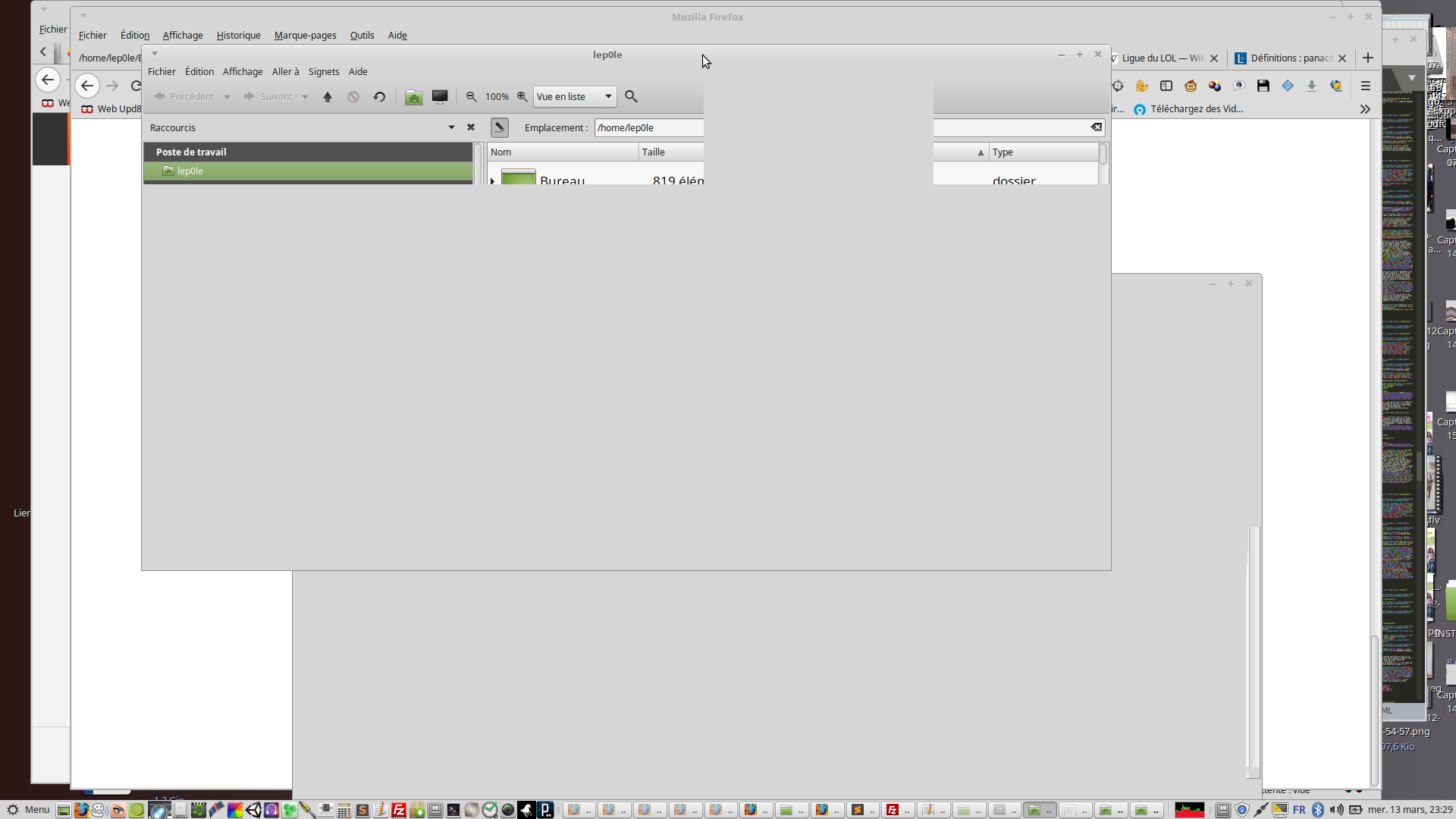Sort files by Taille column
Viewport: 1456px width, 819px height.
(654, 152)
